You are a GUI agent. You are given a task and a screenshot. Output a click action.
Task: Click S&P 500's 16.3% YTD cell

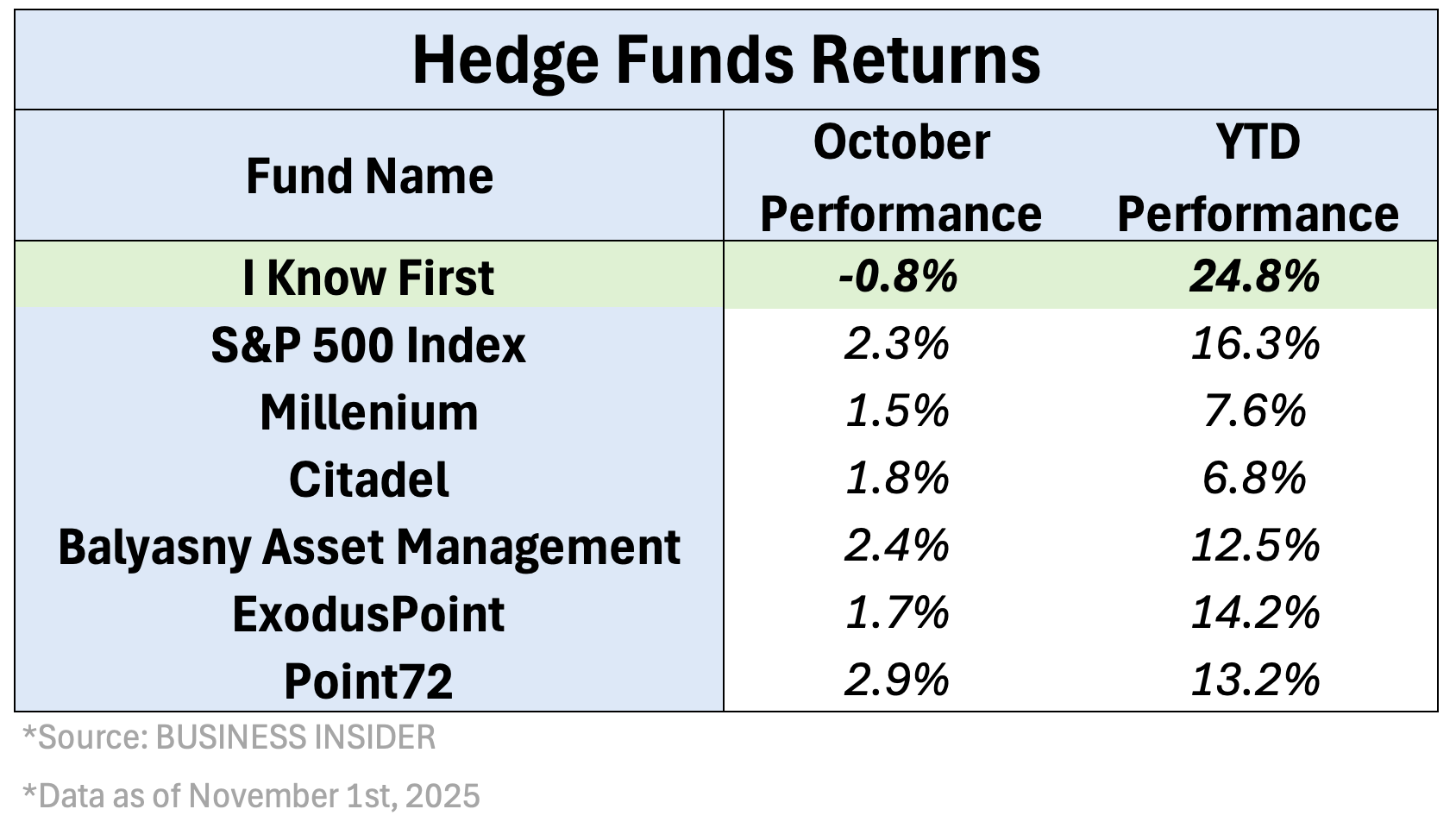pyautogui.click(x=1255, y=344)
